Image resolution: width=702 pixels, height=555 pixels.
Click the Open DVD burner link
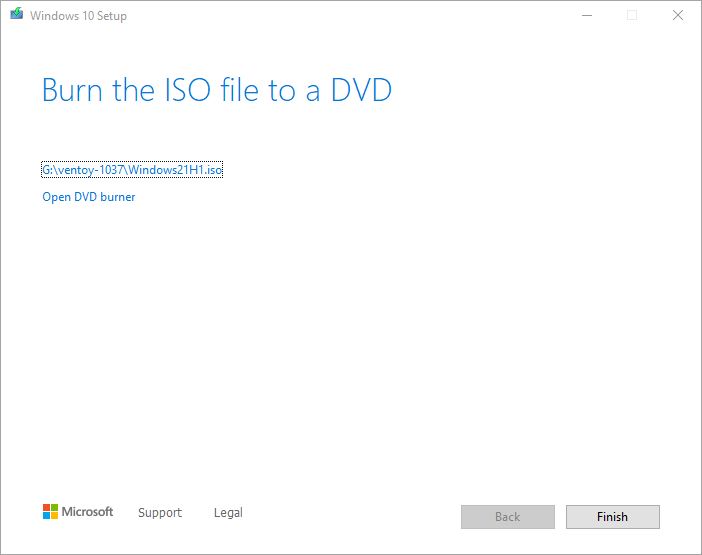pyautogui.click(x=89, y=197)
